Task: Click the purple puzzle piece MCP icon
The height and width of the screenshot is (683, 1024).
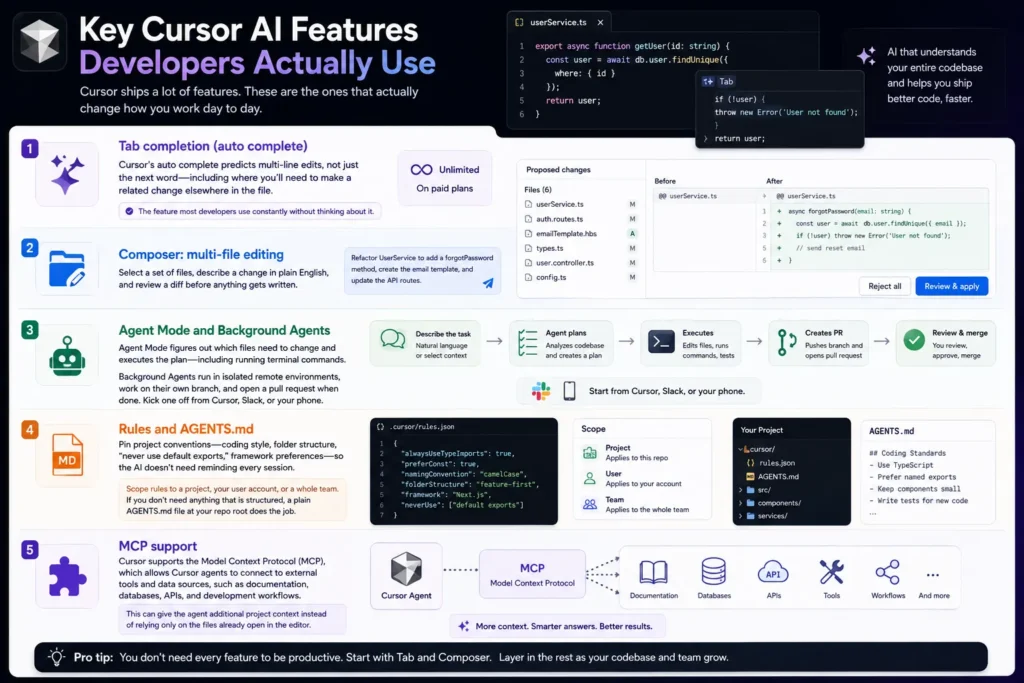Action: point(67,576)
